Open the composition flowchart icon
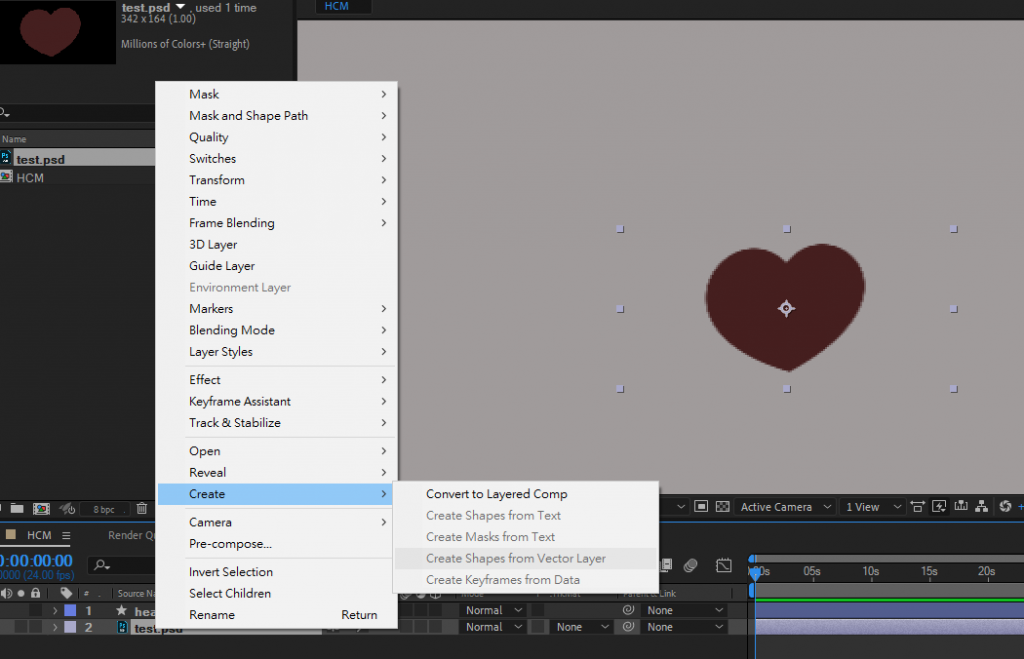 [x=982, y=506]
